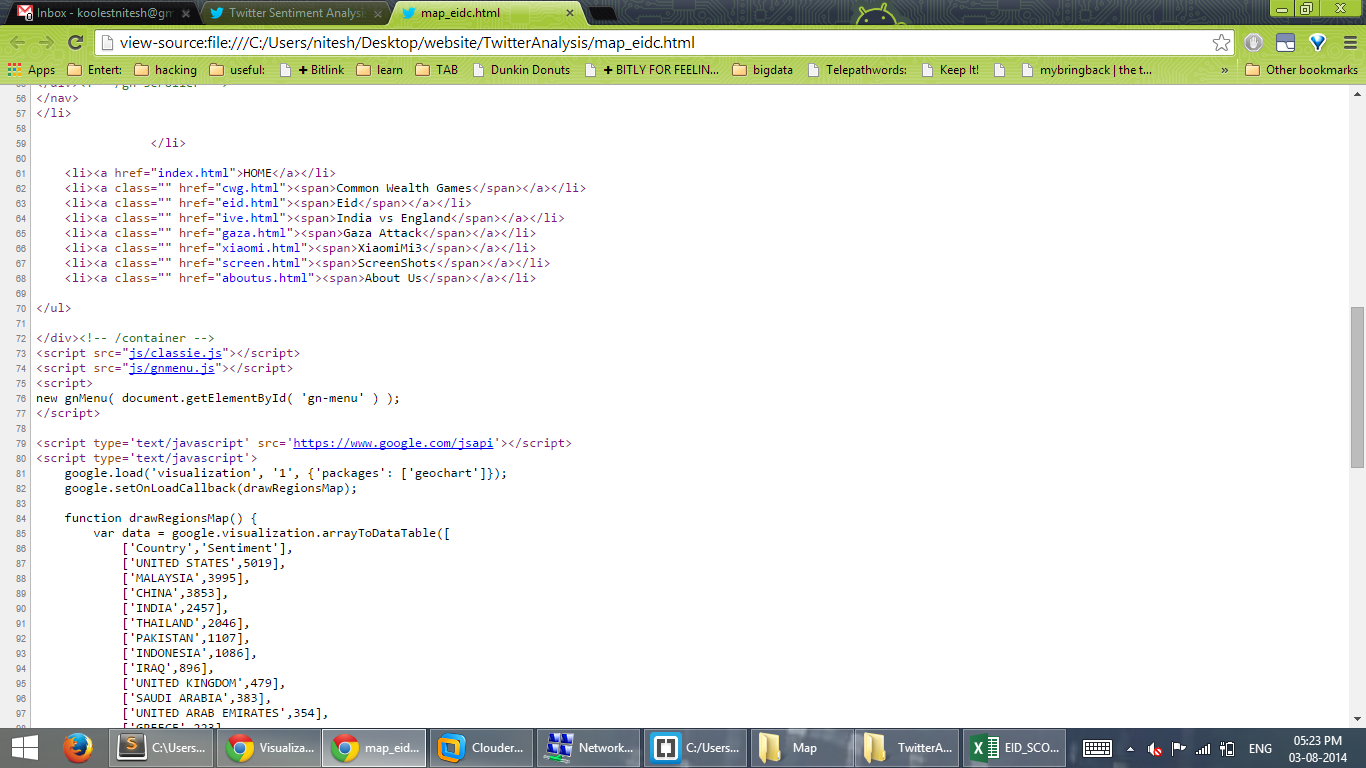Follow the js/classie.js source link
This screenshot has height=768, width=1366.
[176, 353]
